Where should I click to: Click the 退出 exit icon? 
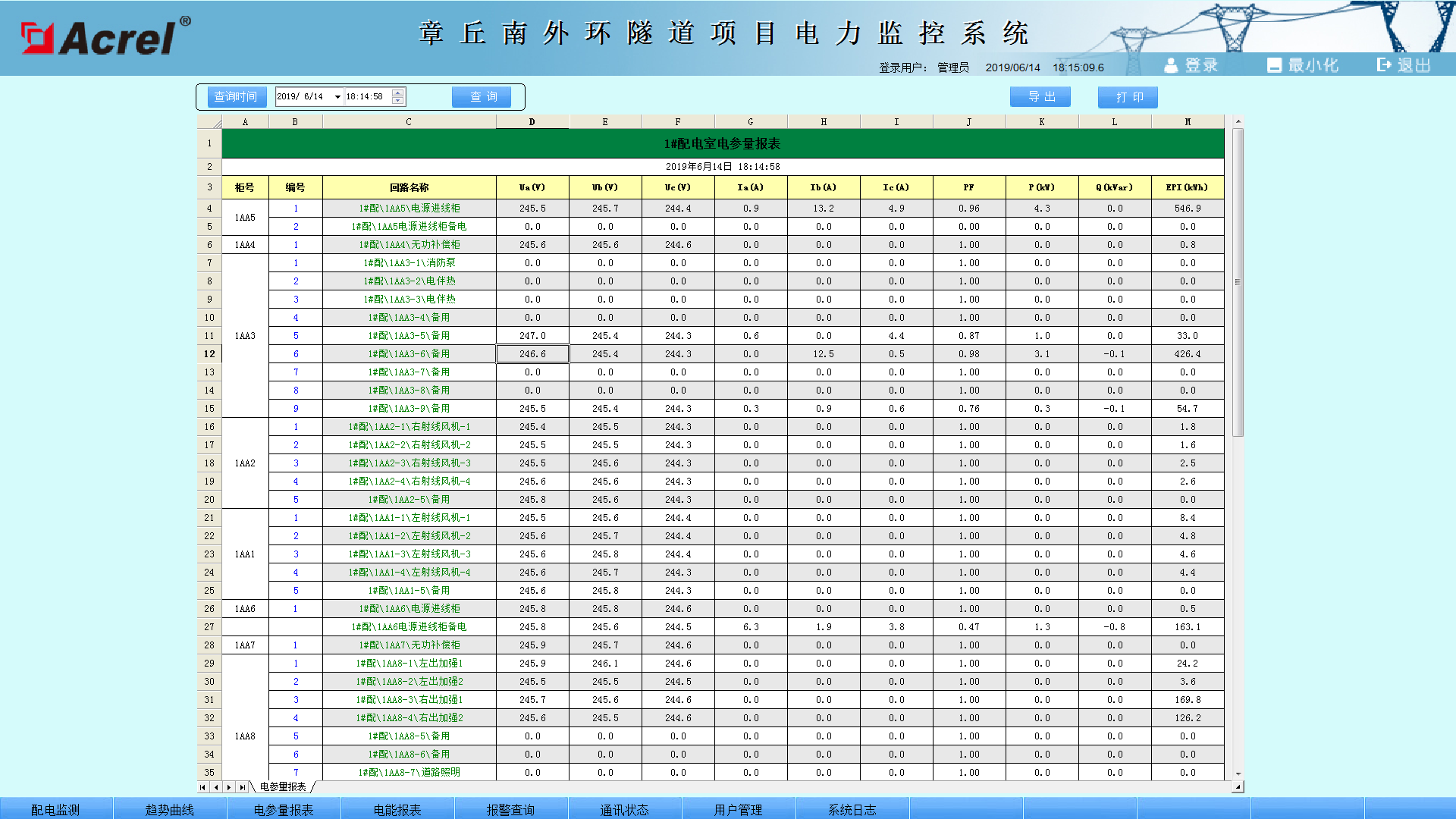(x=1384, y=65)
